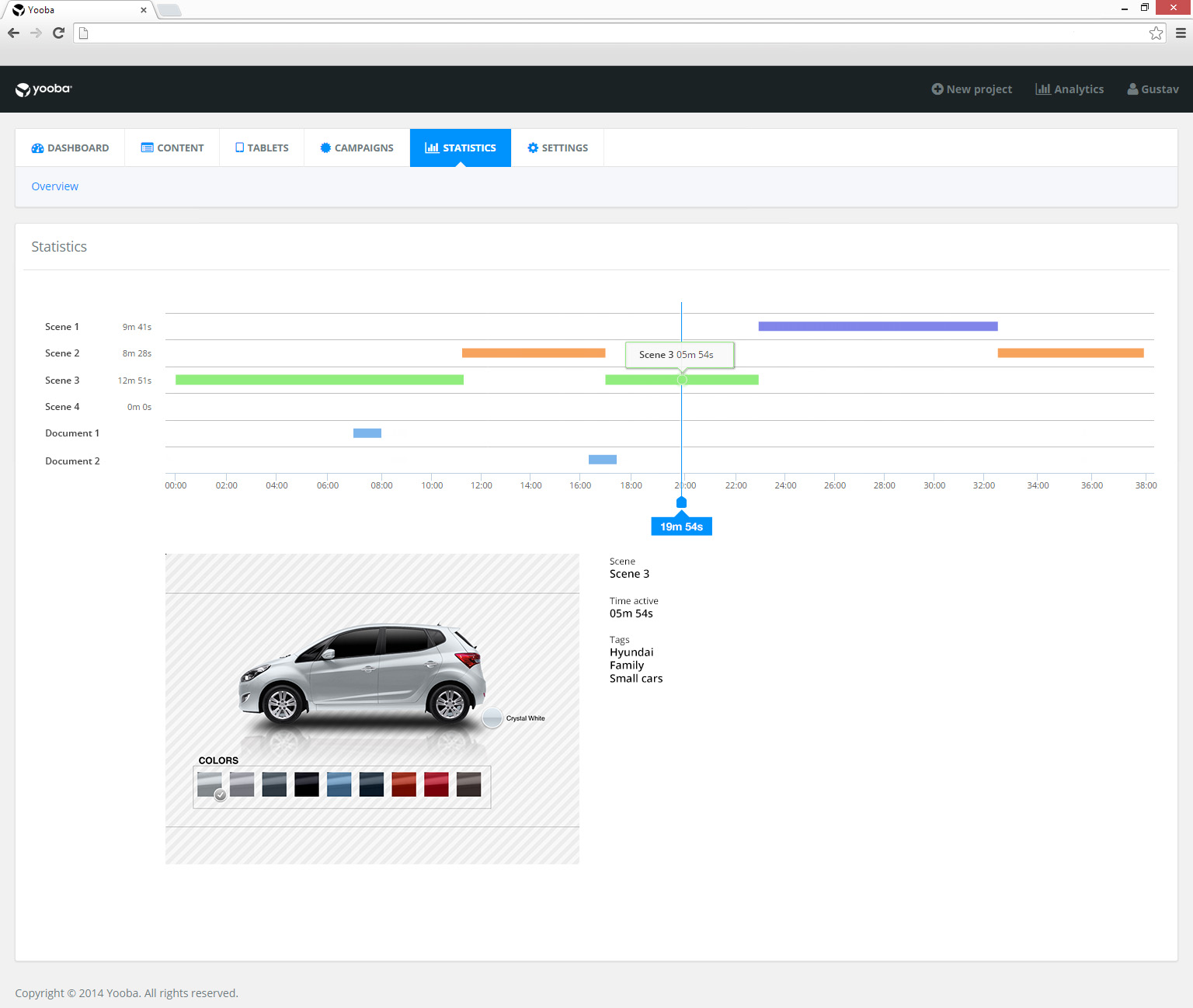This screenshot has height=1008, width=1193.
Task: Click the browser forward arrow
Action: pyautogui.click(x=36, y=33)
